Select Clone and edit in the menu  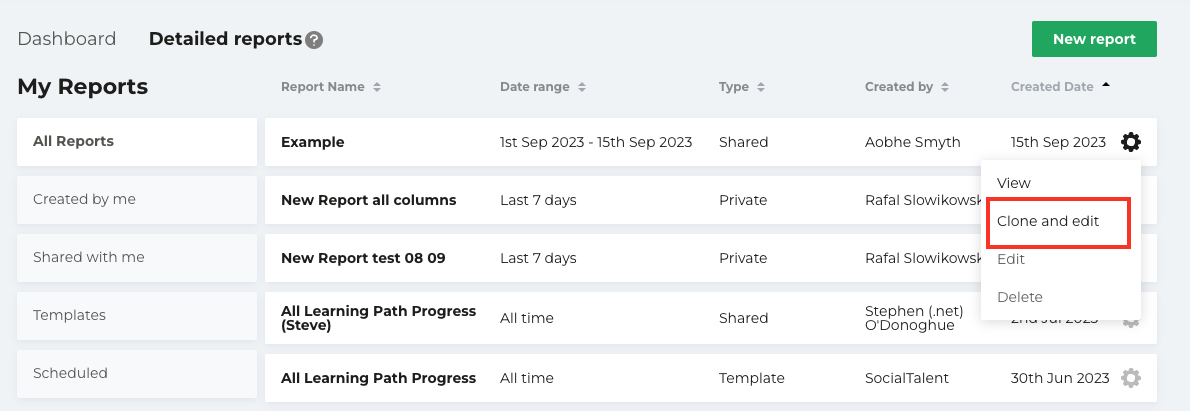pyautogui.click(x=1047, y=221)
